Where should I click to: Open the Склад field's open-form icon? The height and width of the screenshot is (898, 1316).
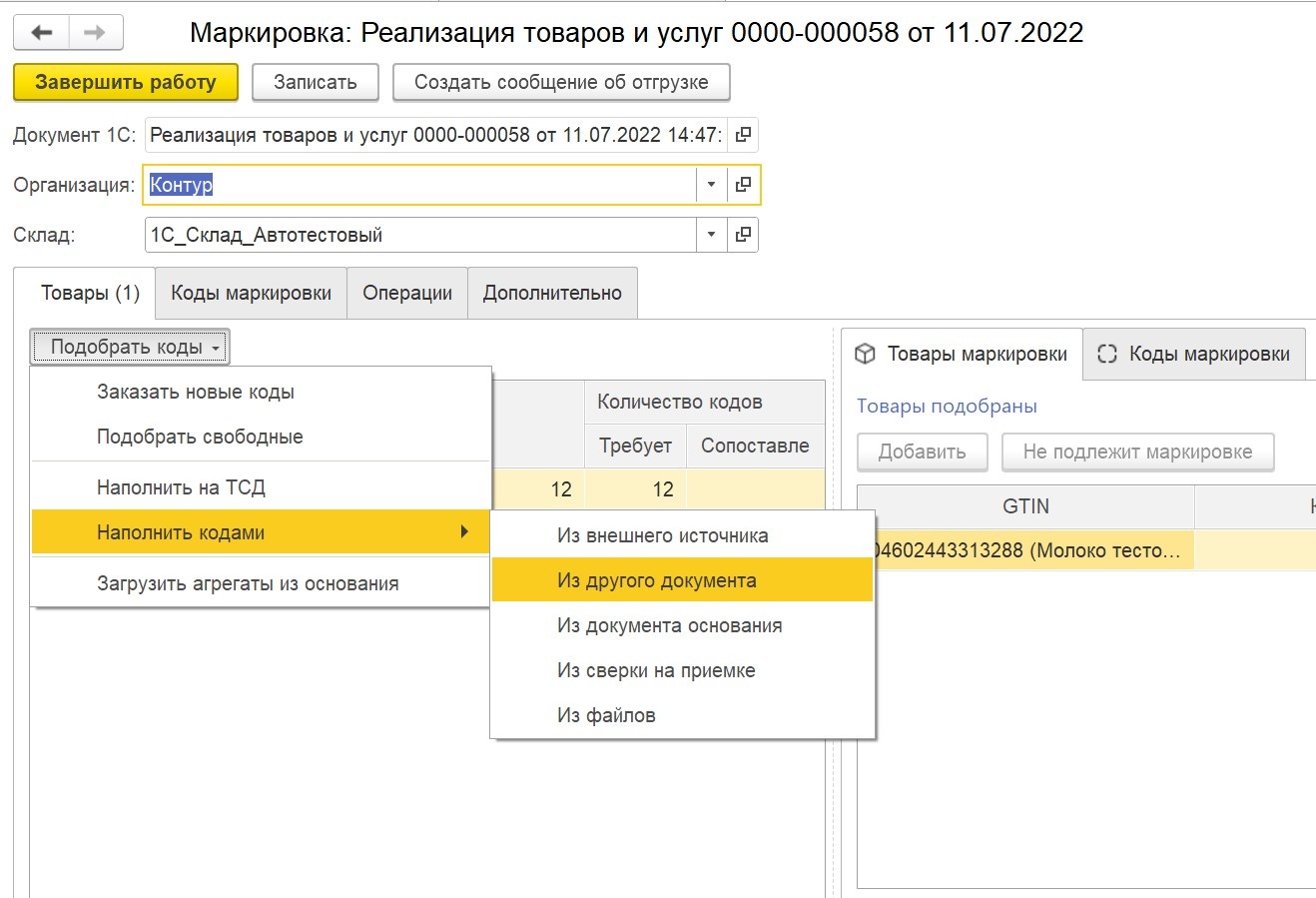pos(743,235)
